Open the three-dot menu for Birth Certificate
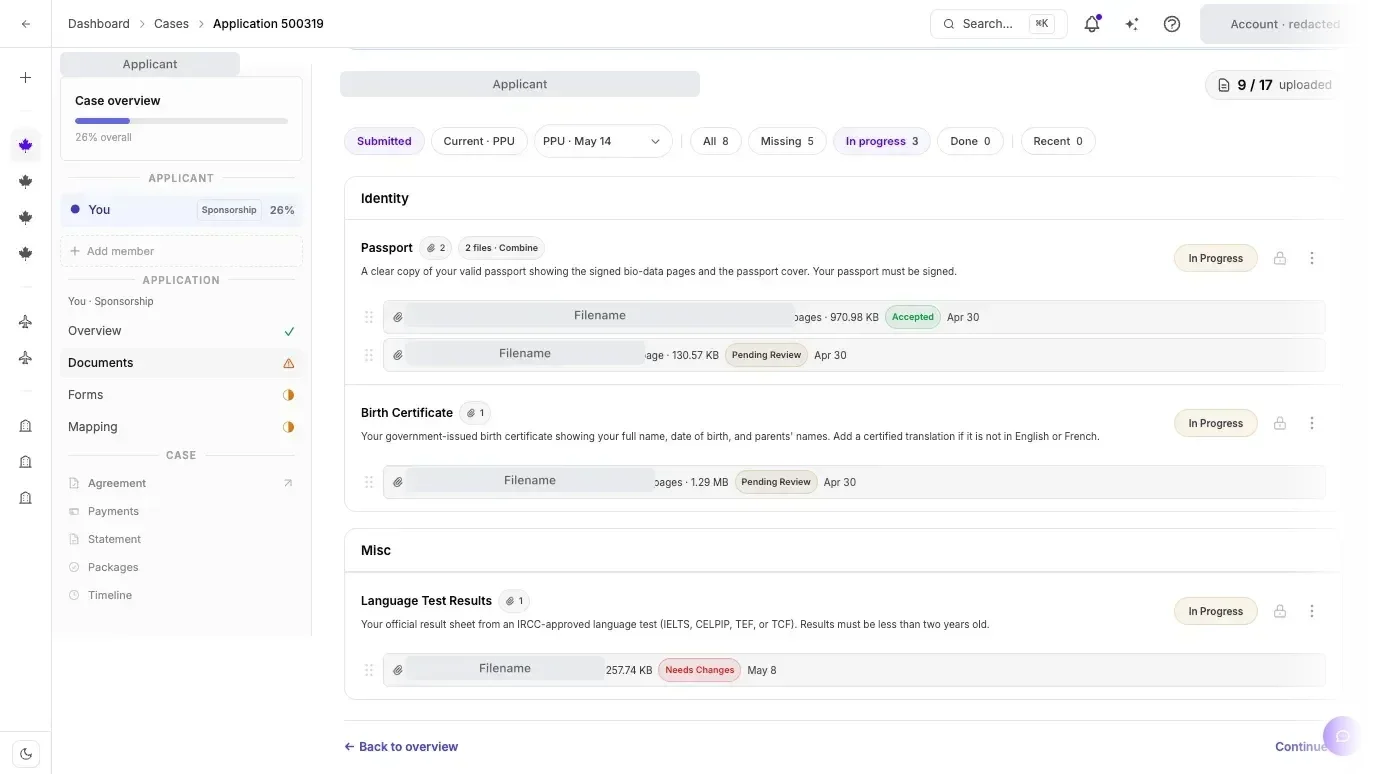The width and height of the screenshot is (1383, 774). click(x=1312, y=423)
